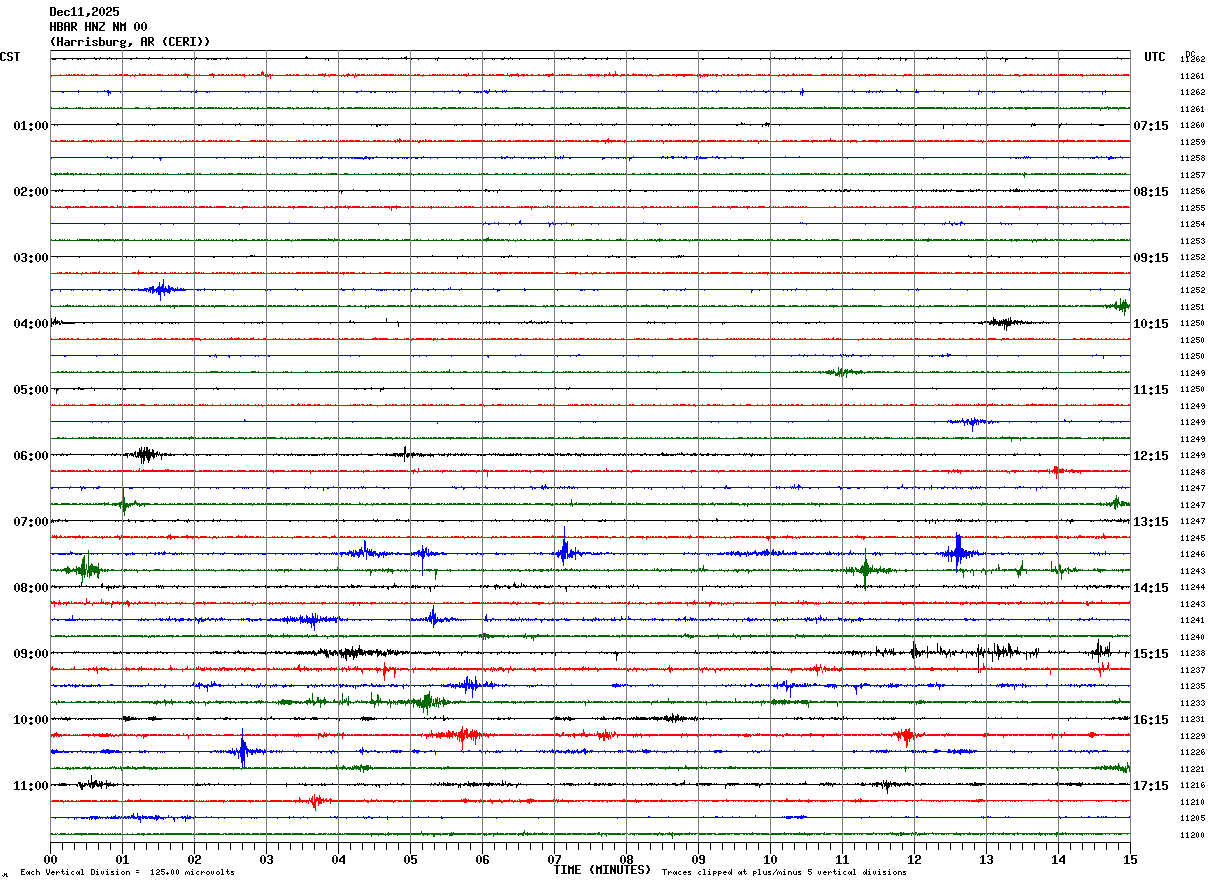Screen dimensions: 1210x886
Task: Click the DC value 11240
Action: coord(1192,637)
